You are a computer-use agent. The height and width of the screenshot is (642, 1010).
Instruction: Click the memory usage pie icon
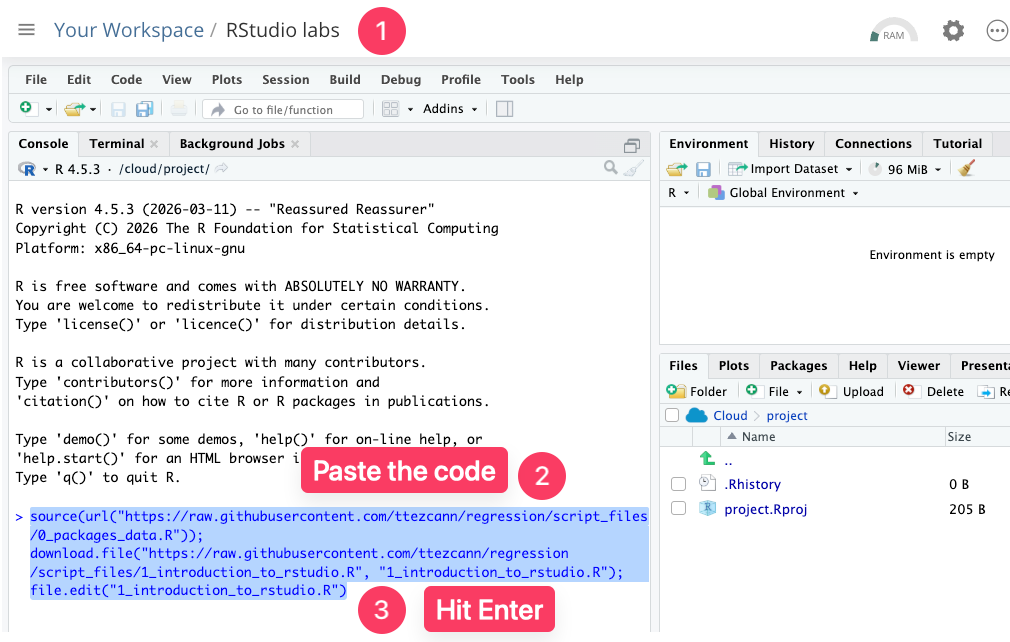(x=875, y=169)
